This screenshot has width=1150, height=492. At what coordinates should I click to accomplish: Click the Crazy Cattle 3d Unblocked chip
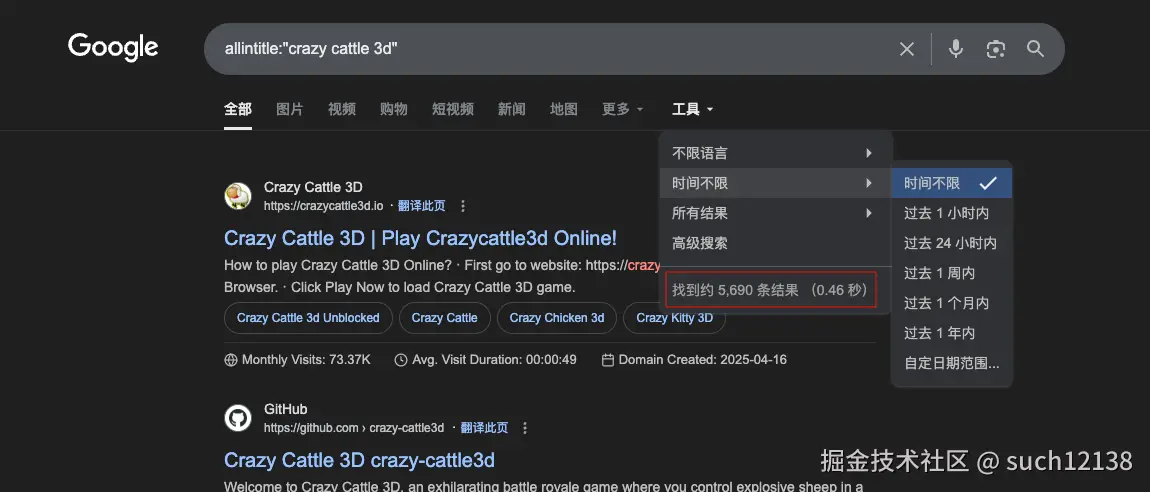click(x=308, y=318)
